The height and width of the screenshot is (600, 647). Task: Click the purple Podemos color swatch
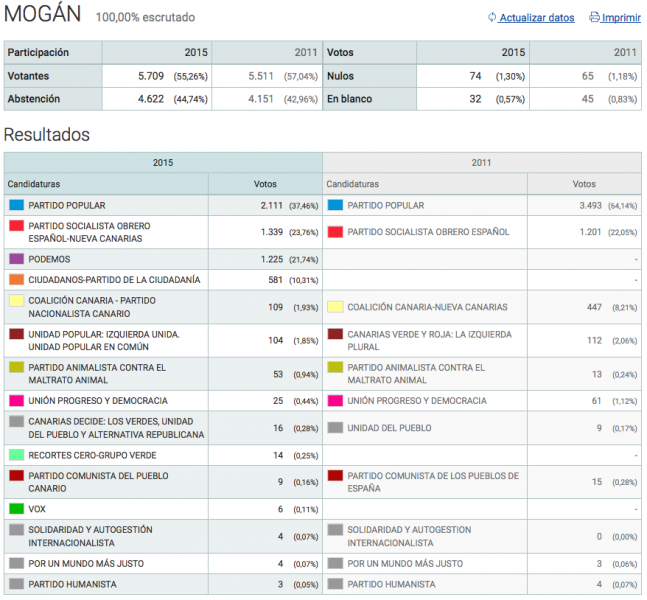click(x=17, y=259)
